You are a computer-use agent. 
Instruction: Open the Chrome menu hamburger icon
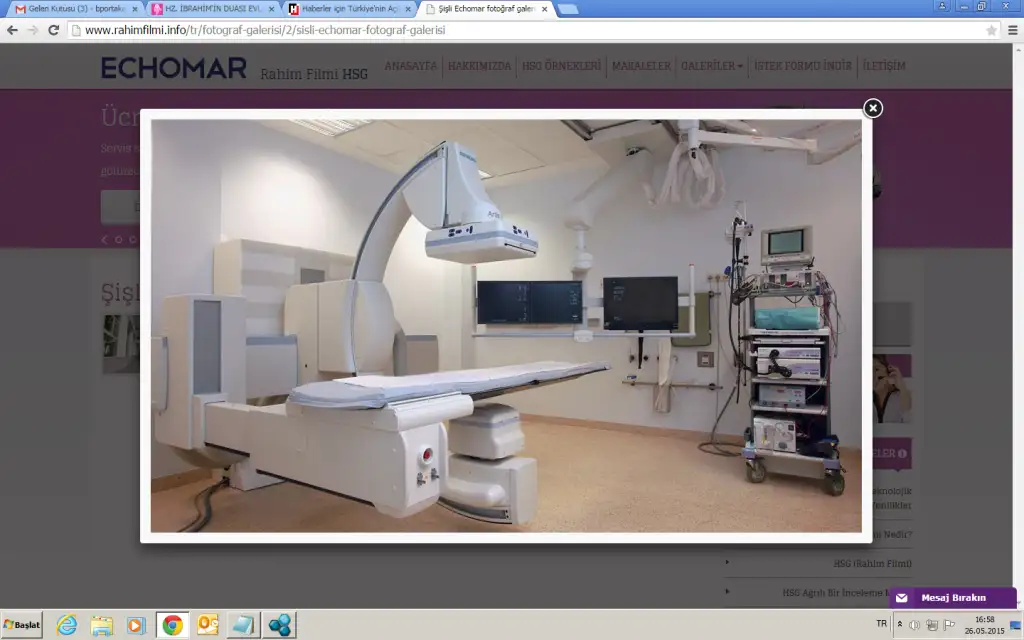click(1010, 30)
